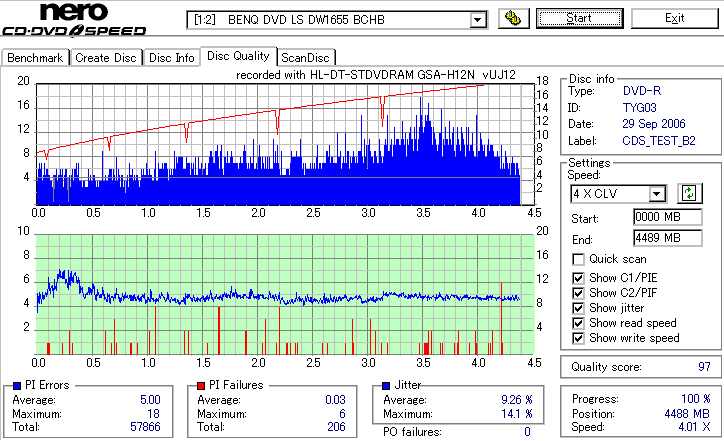Viewport: 724px width, 441px height.
Task: Select the Disc Quality tab
Action: (x=238, y=56)
